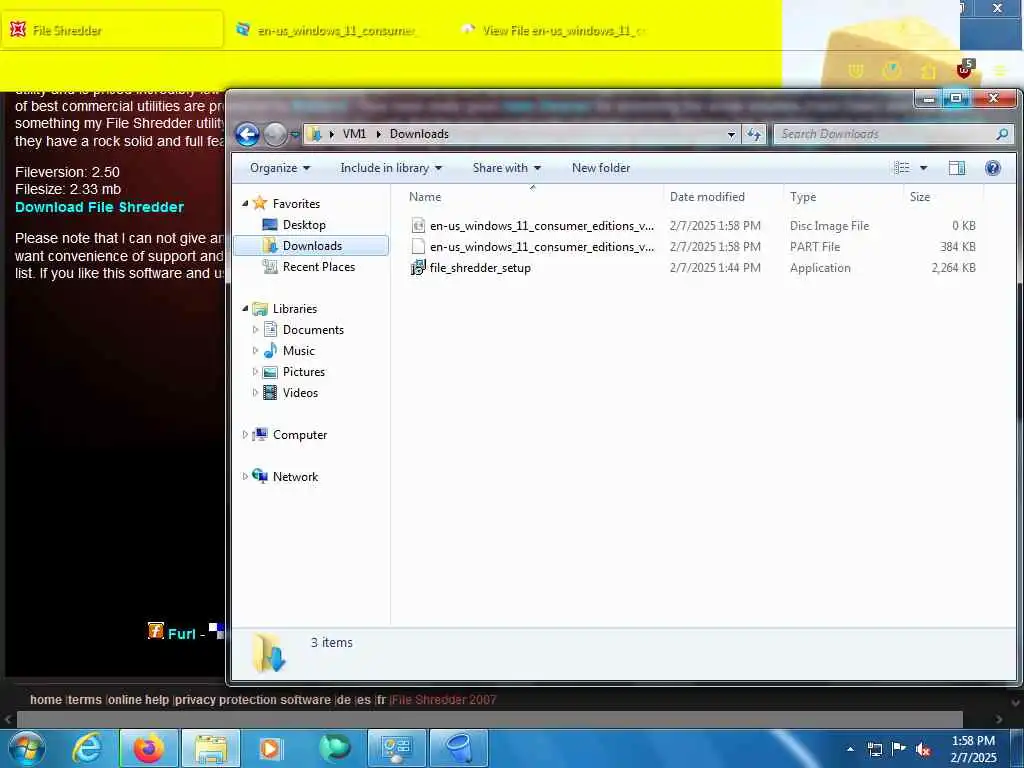This screenshot has width=1024, height=768.
Task: Click privacy protection software footer link
Action: 253,699
